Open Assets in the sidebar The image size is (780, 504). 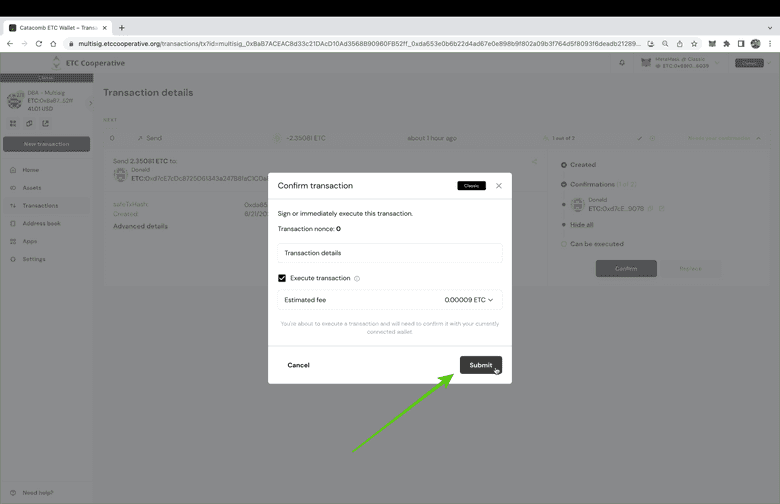(x=31, y=188)
